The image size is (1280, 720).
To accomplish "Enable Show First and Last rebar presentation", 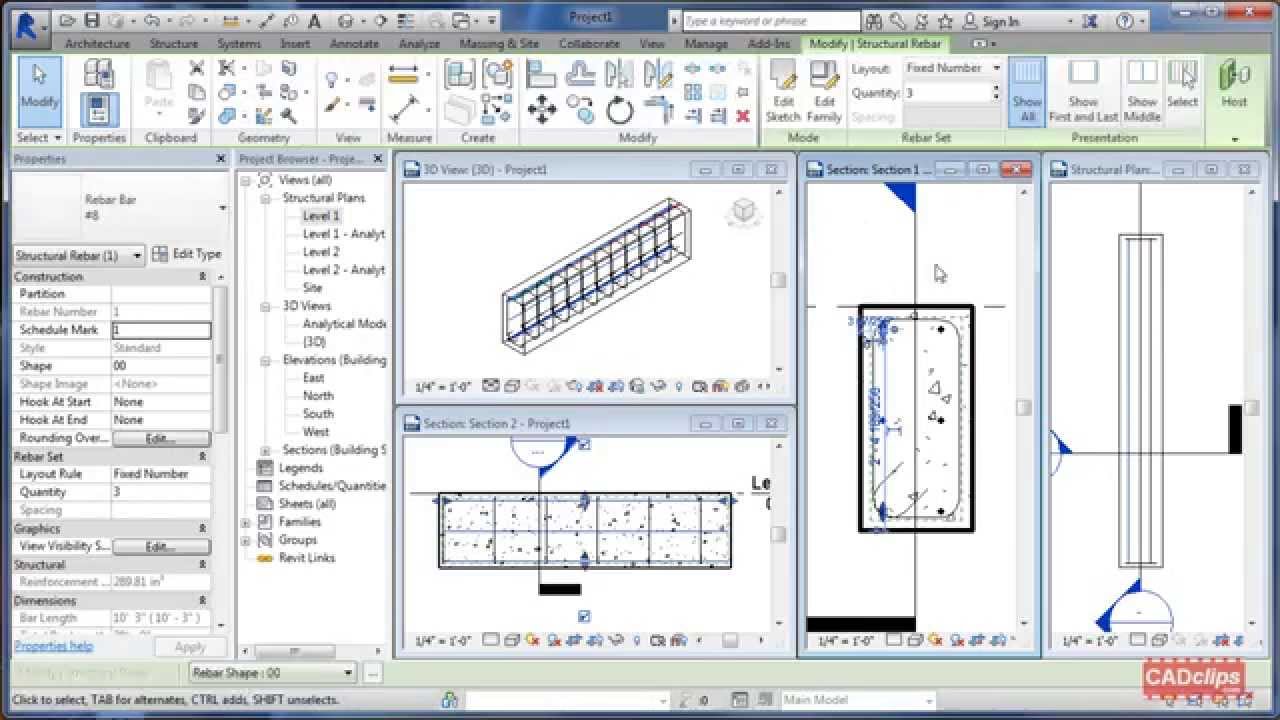I will click(1083, 90).
